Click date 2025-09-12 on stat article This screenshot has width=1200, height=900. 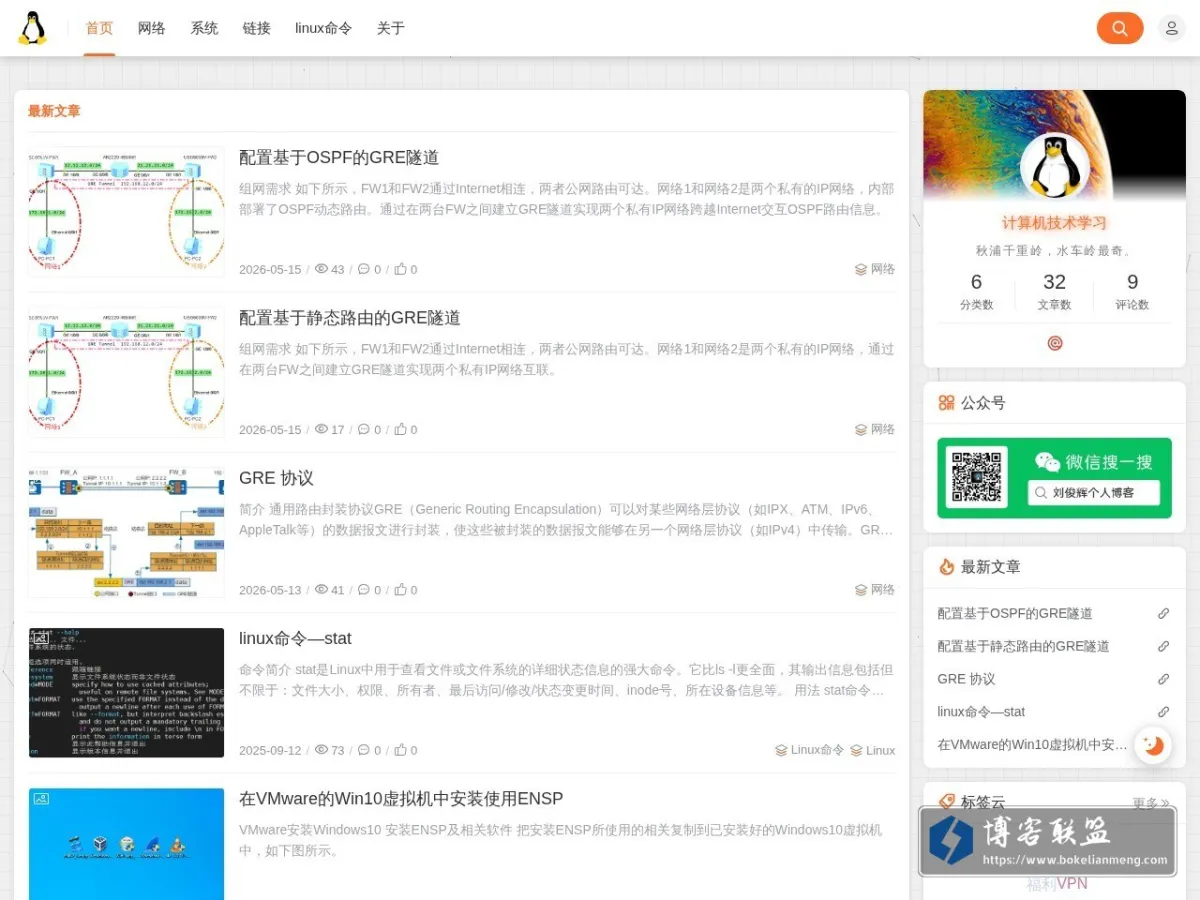tap(270, 750)
